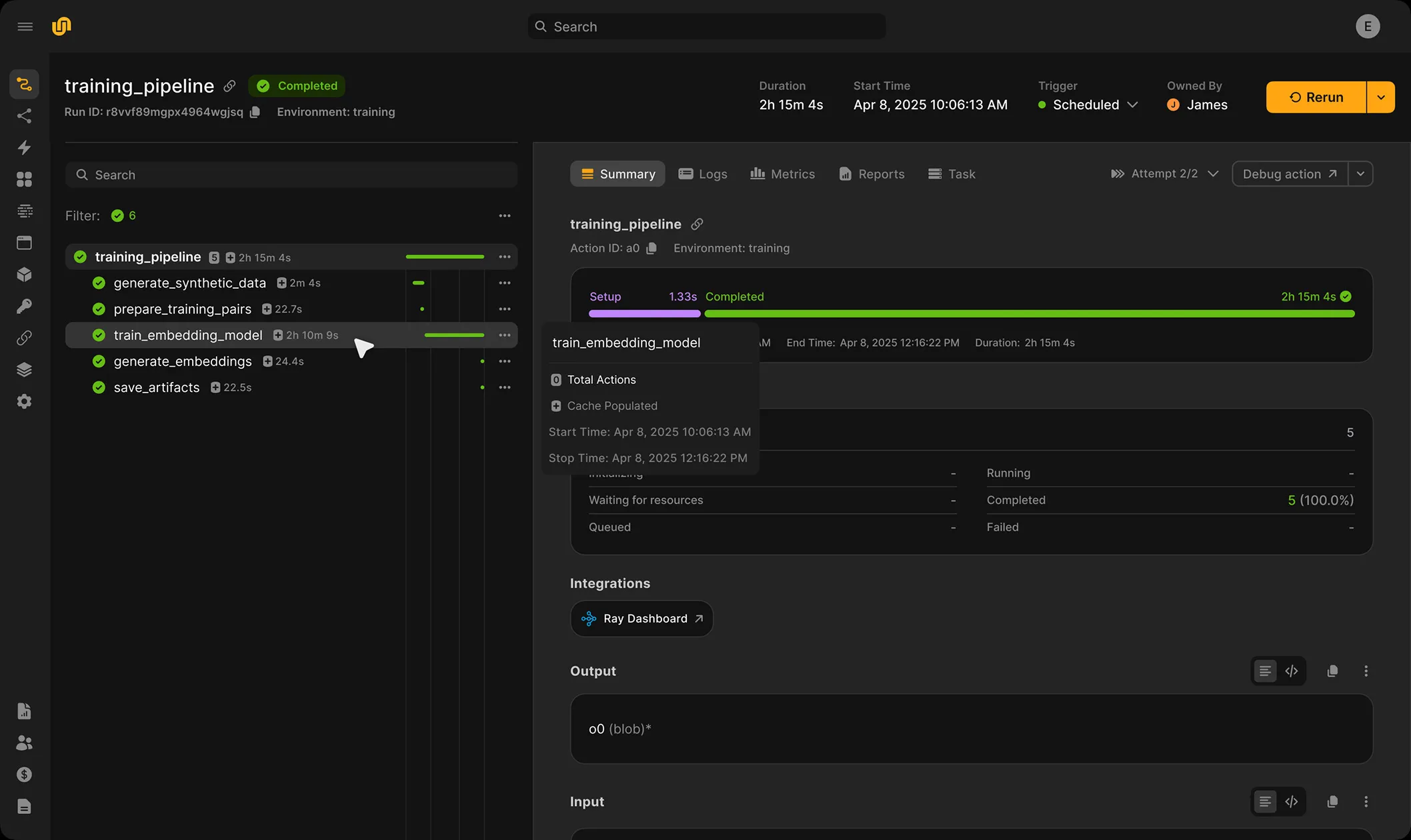Click the green Completed progress bar
Viewport: 1411px width, 840px height.
click(x=1029, y=313)
